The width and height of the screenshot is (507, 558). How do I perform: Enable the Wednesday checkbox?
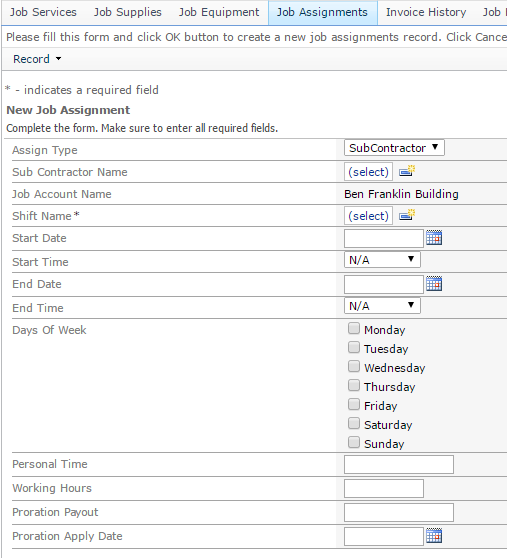tap(354, 366)
